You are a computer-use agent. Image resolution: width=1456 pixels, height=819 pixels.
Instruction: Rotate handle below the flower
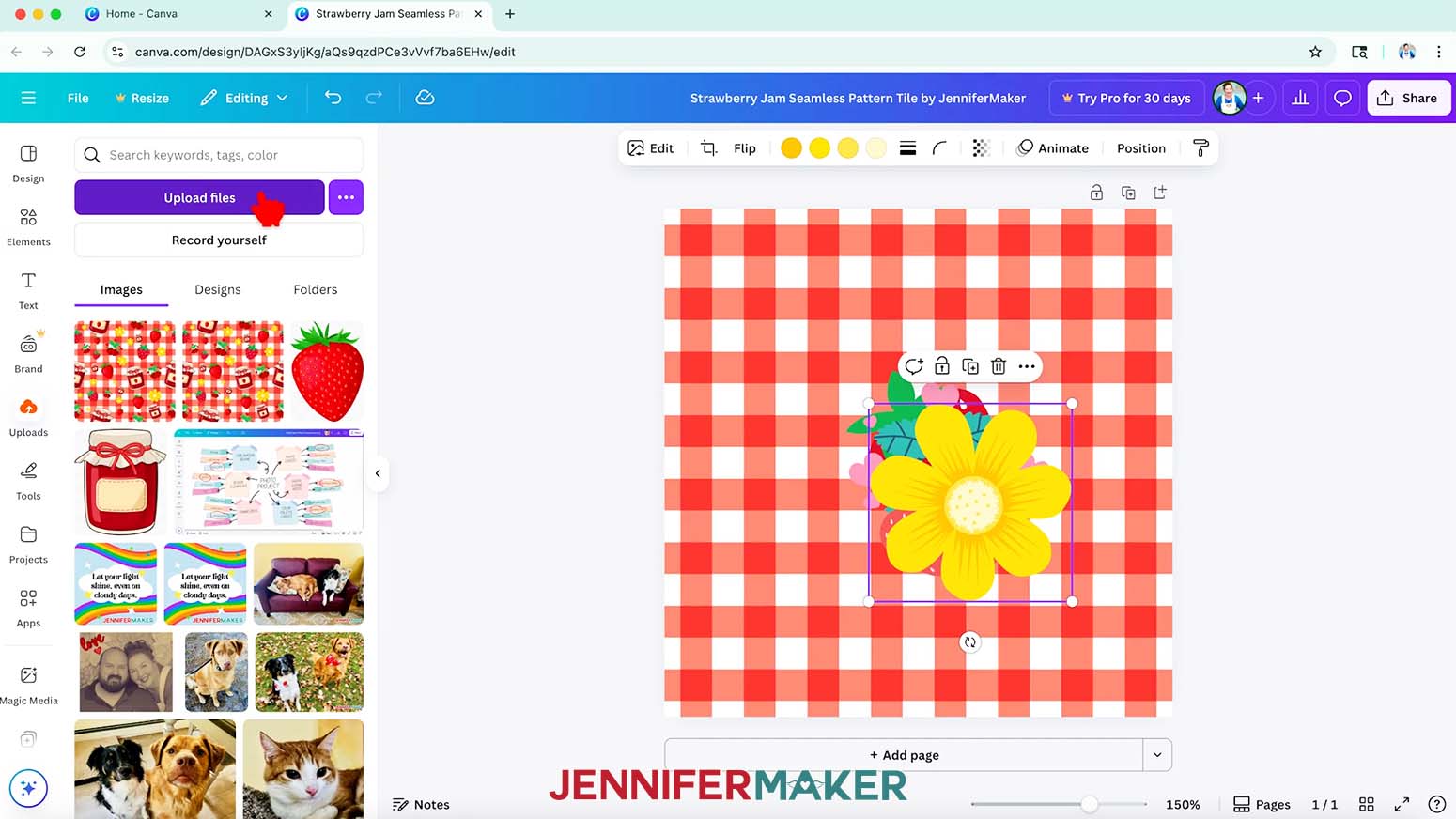(x=970, y=642)
